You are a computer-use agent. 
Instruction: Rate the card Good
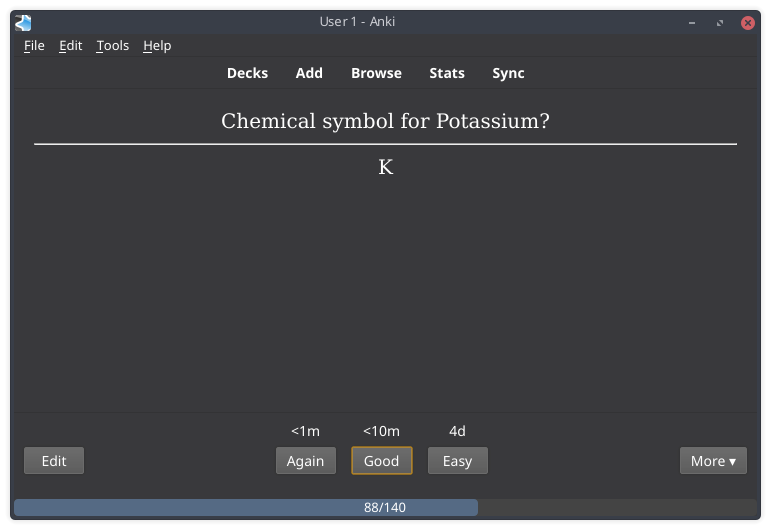pos(382,461)
